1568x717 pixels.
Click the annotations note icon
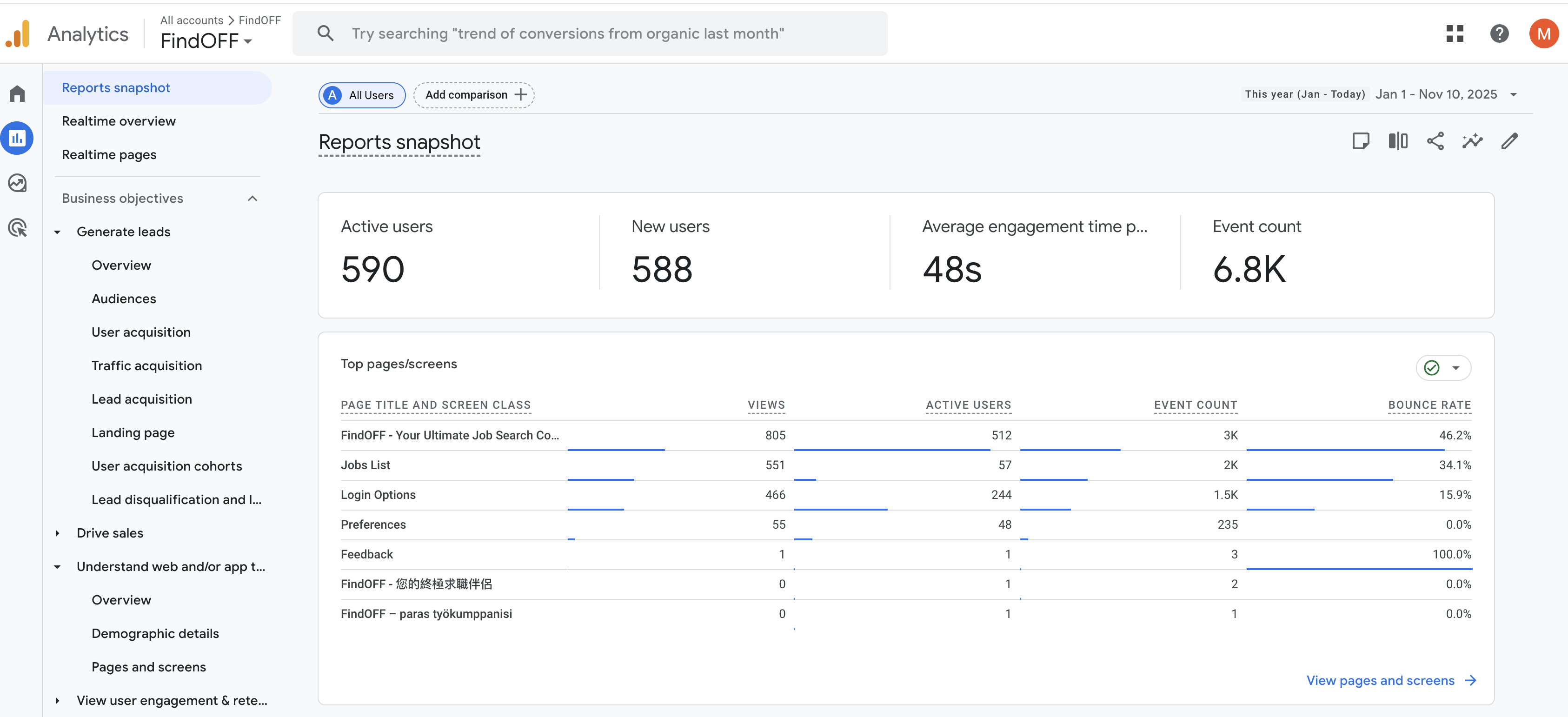pyautogui.click(x=1361, y=141)
